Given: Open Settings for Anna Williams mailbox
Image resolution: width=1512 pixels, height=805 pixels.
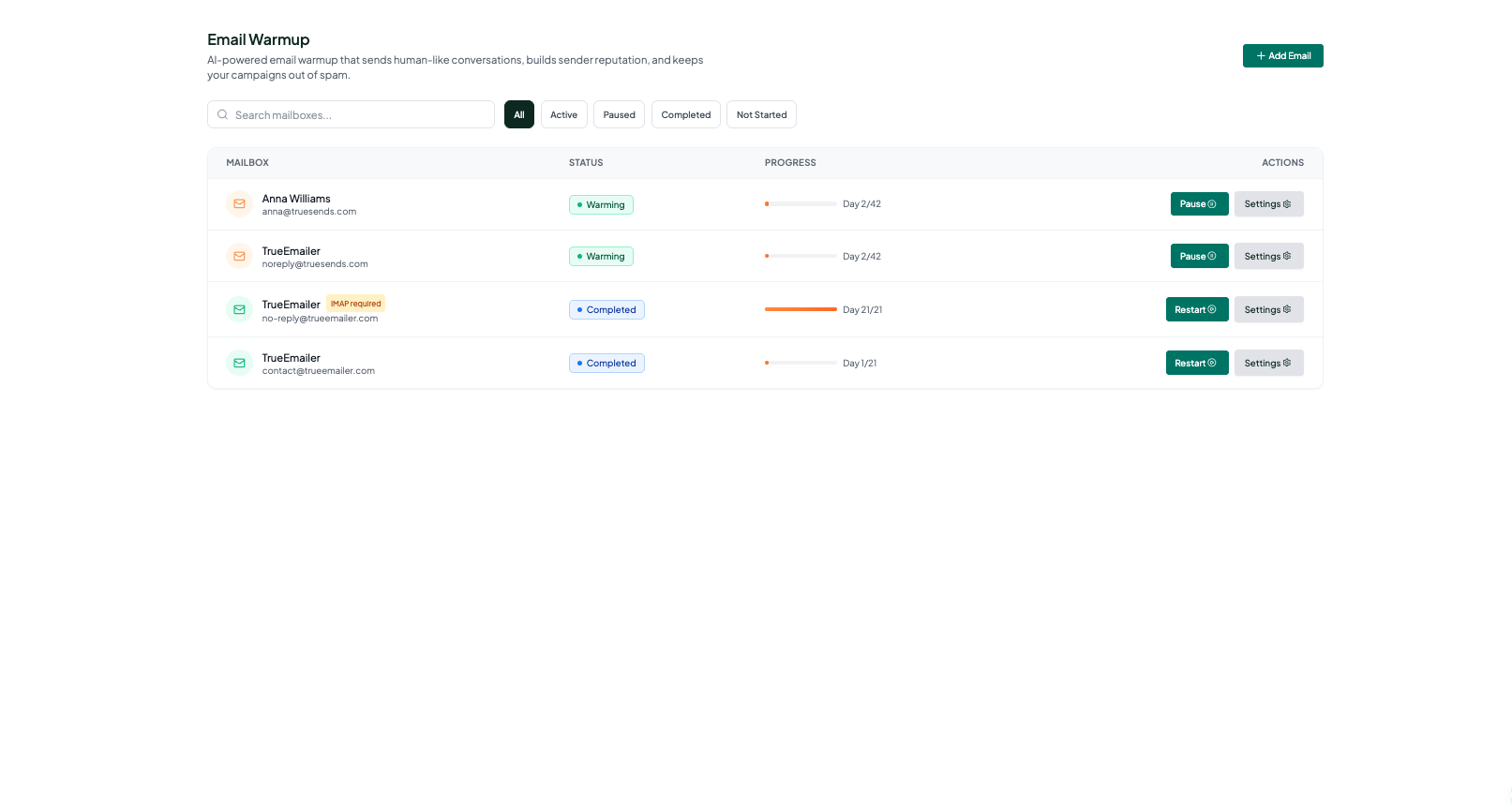Looking at the screenshot, I should pos(1268,204).
